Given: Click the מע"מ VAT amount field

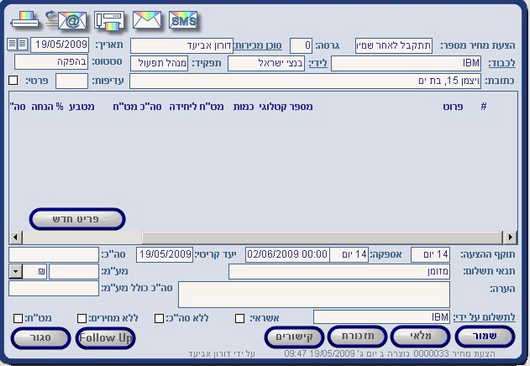Looking at the screenshot, I should 74,272.
